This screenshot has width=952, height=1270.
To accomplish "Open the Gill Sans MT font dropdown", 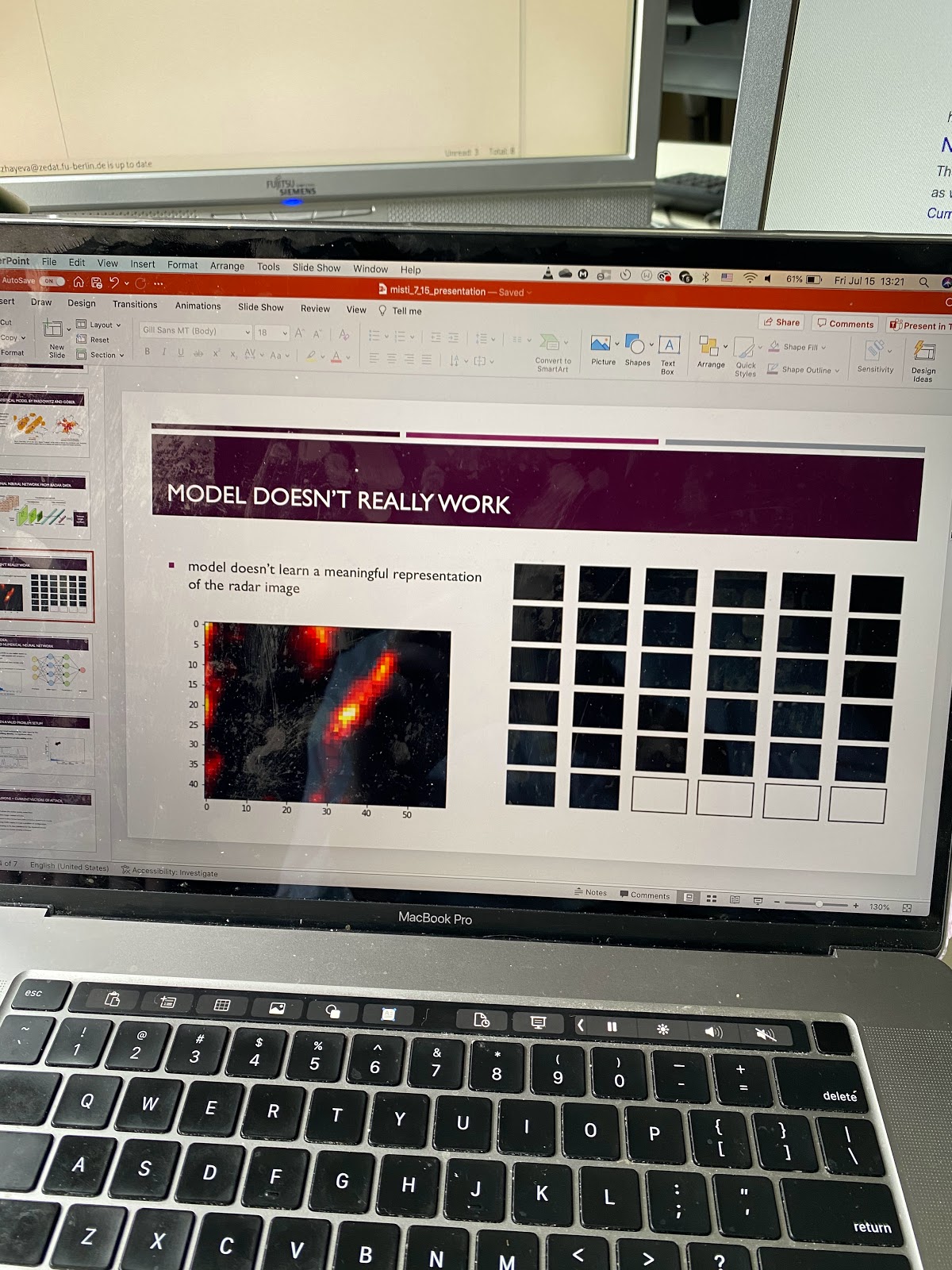I will 248,332.
